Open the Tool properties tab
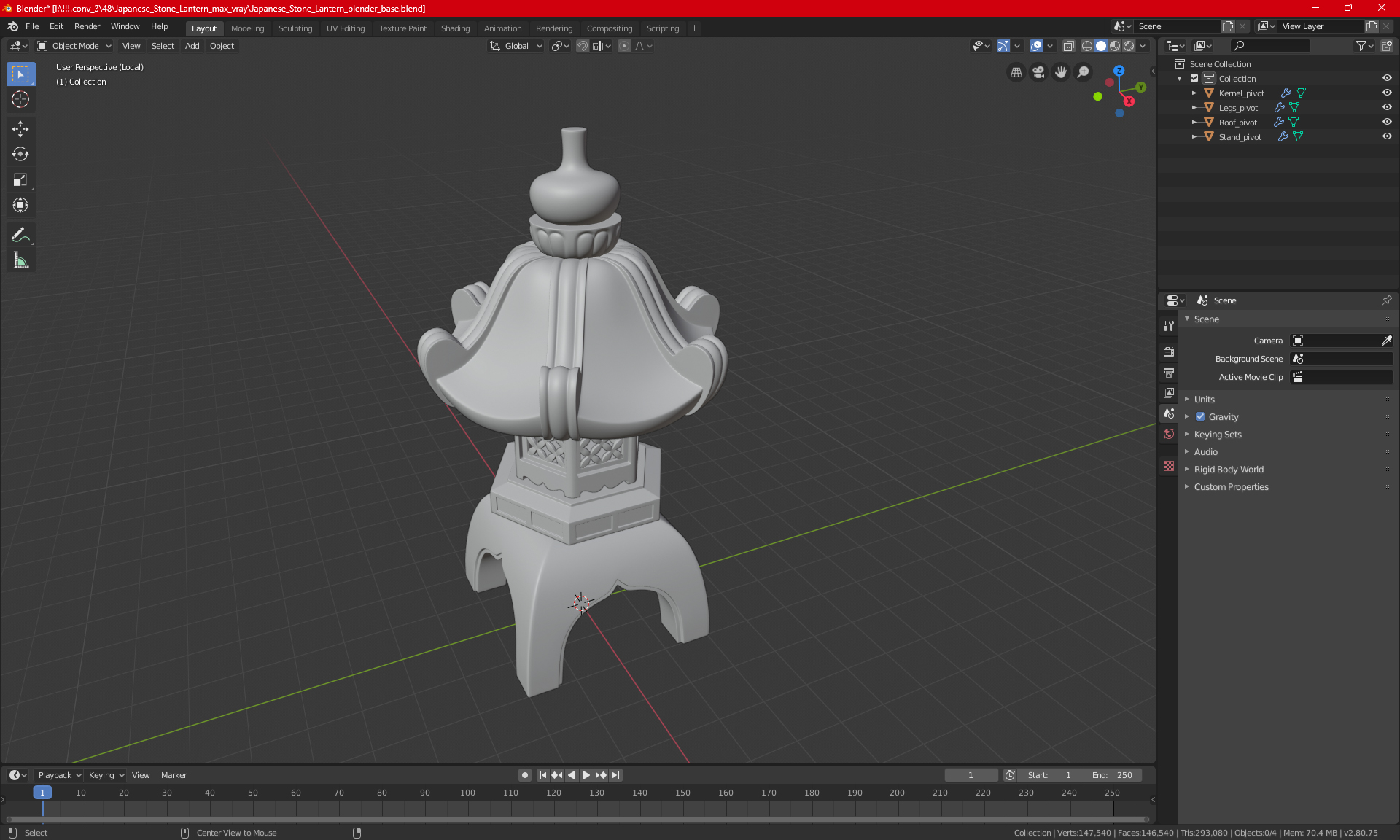The image size is (1400, 840). tap(1169, 326)
